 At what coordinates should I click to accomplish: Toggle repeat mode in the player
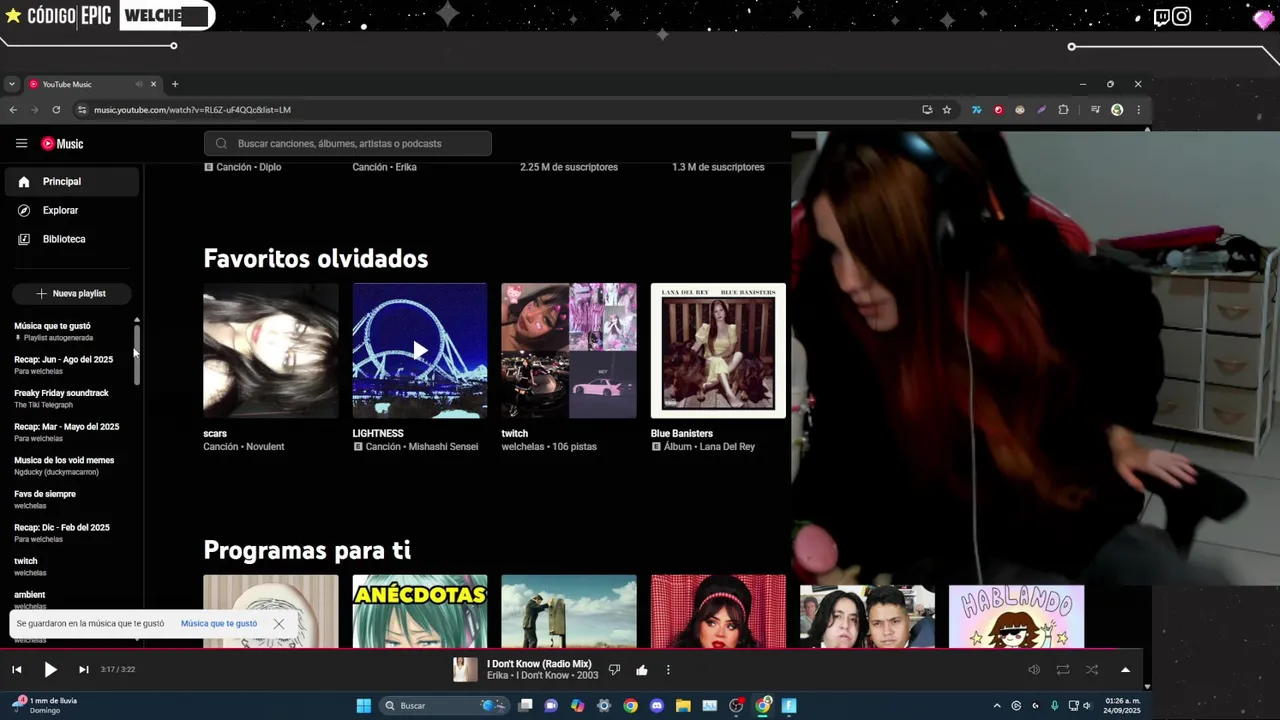click(x=1063, y=670)
